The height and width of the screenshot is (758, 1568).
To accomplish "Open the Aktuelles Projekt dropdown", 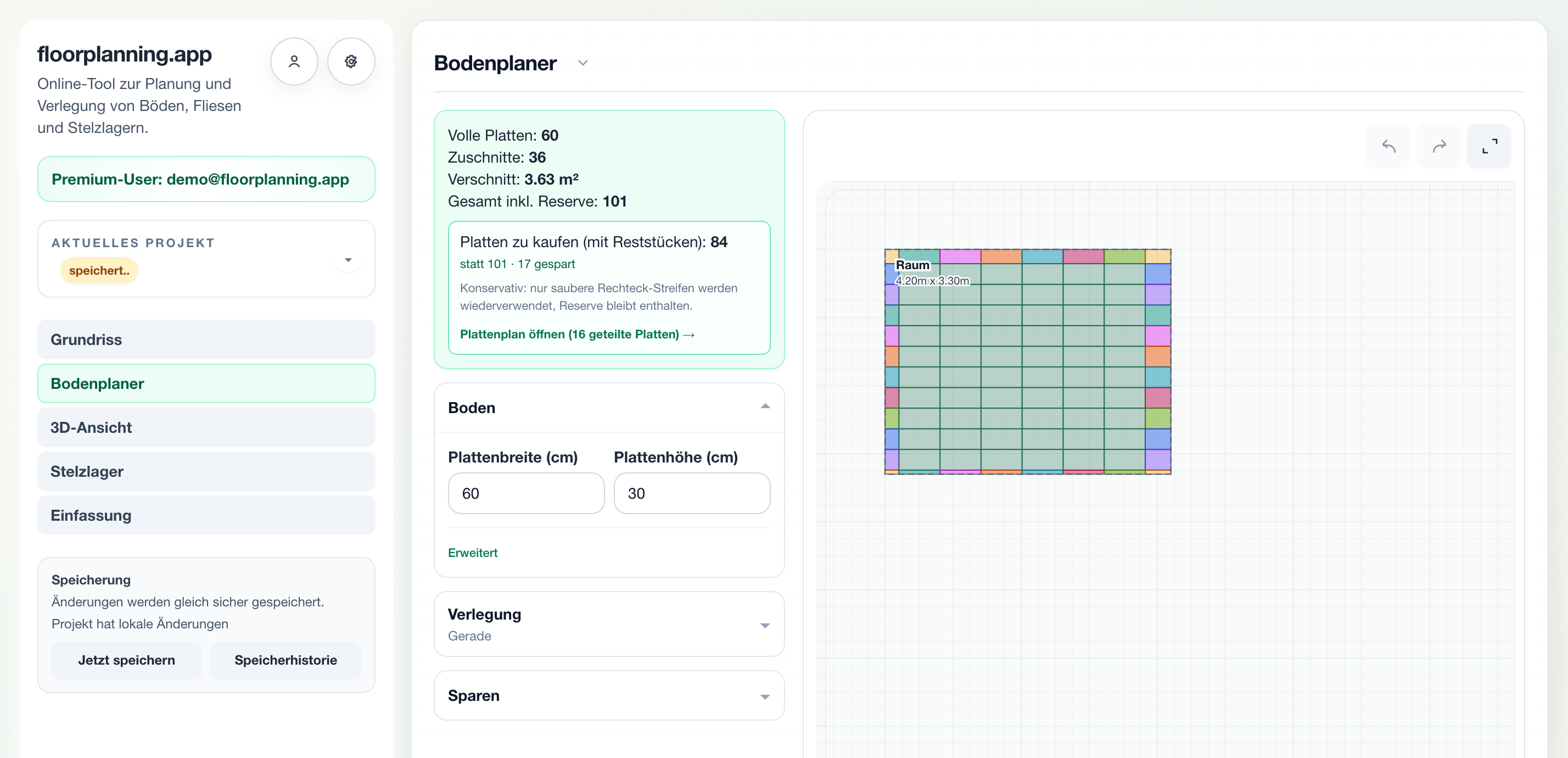I will coord(348,260).
